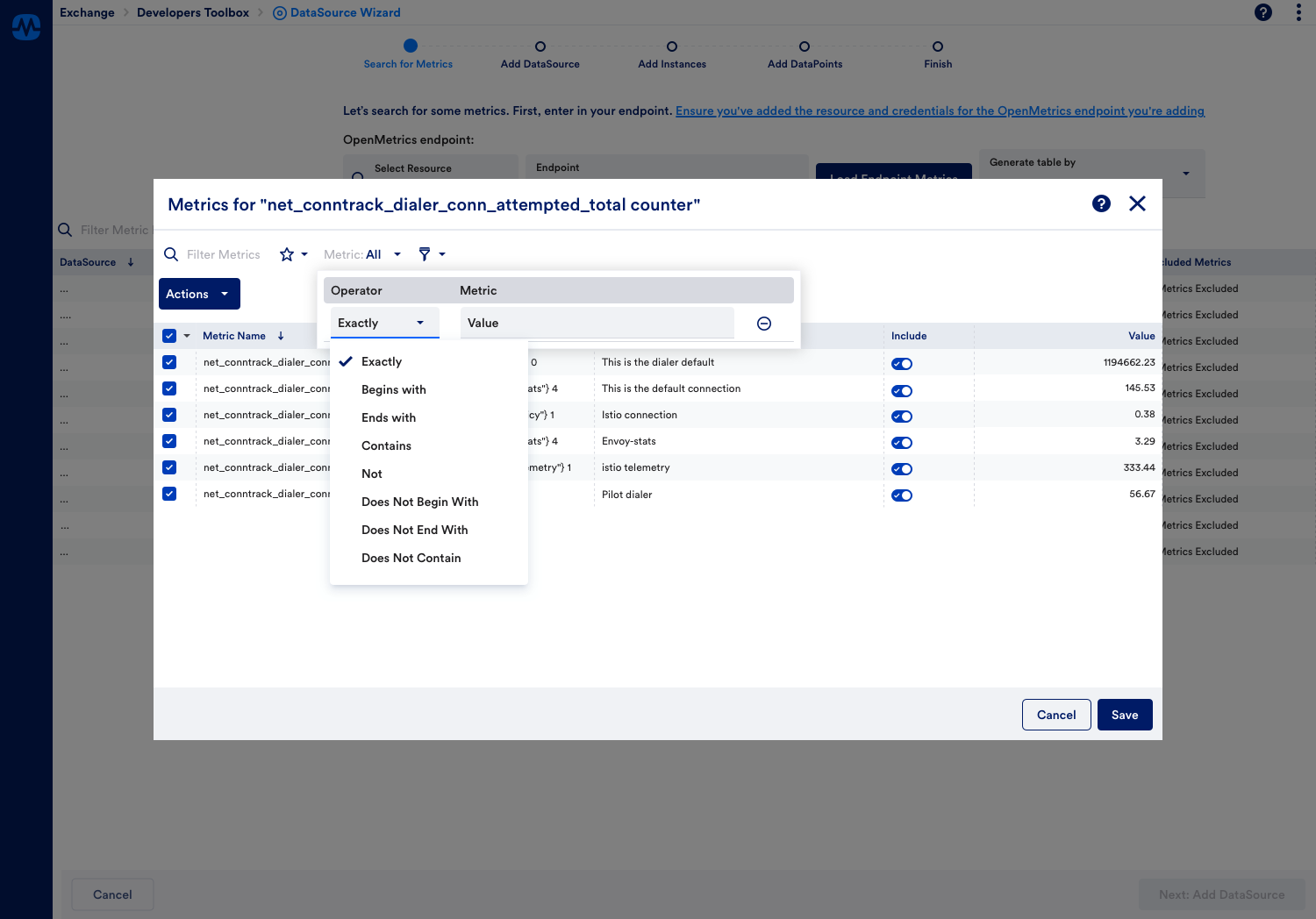Open the vertical three-dot menu

click(1298, 12)
